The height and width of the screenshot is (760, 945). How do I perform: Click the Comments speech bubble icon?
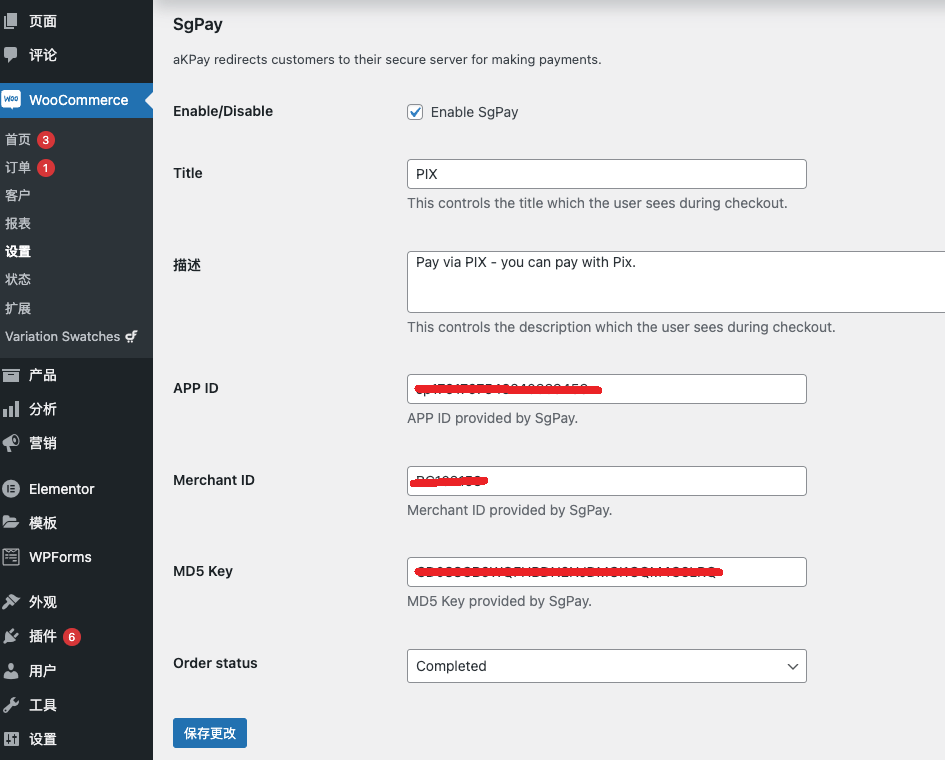(x=10, y=55)
